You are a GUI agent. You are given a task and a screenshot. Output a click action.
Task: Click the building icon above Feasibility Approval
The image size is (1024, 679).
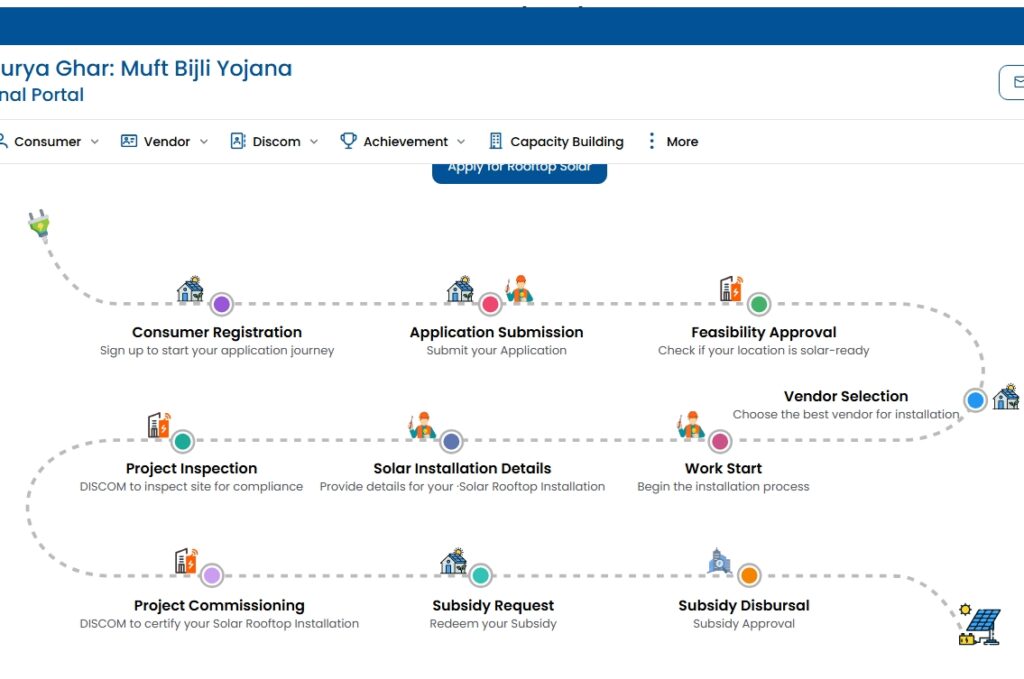coord(731,289)
